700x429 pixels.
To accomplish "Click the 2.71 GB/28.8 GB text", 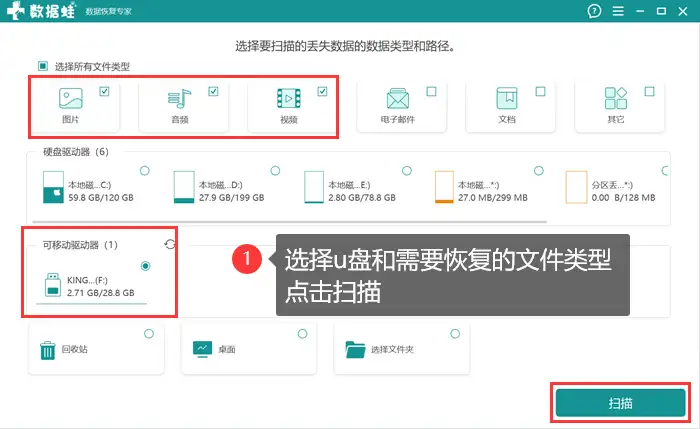I will click(x=101, y=293).
